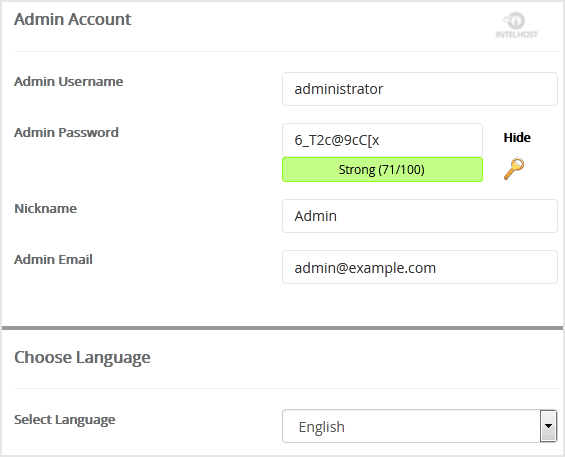Focus the Admin Username field
This screenshot has width=565, height=457.
coord(420,89)
